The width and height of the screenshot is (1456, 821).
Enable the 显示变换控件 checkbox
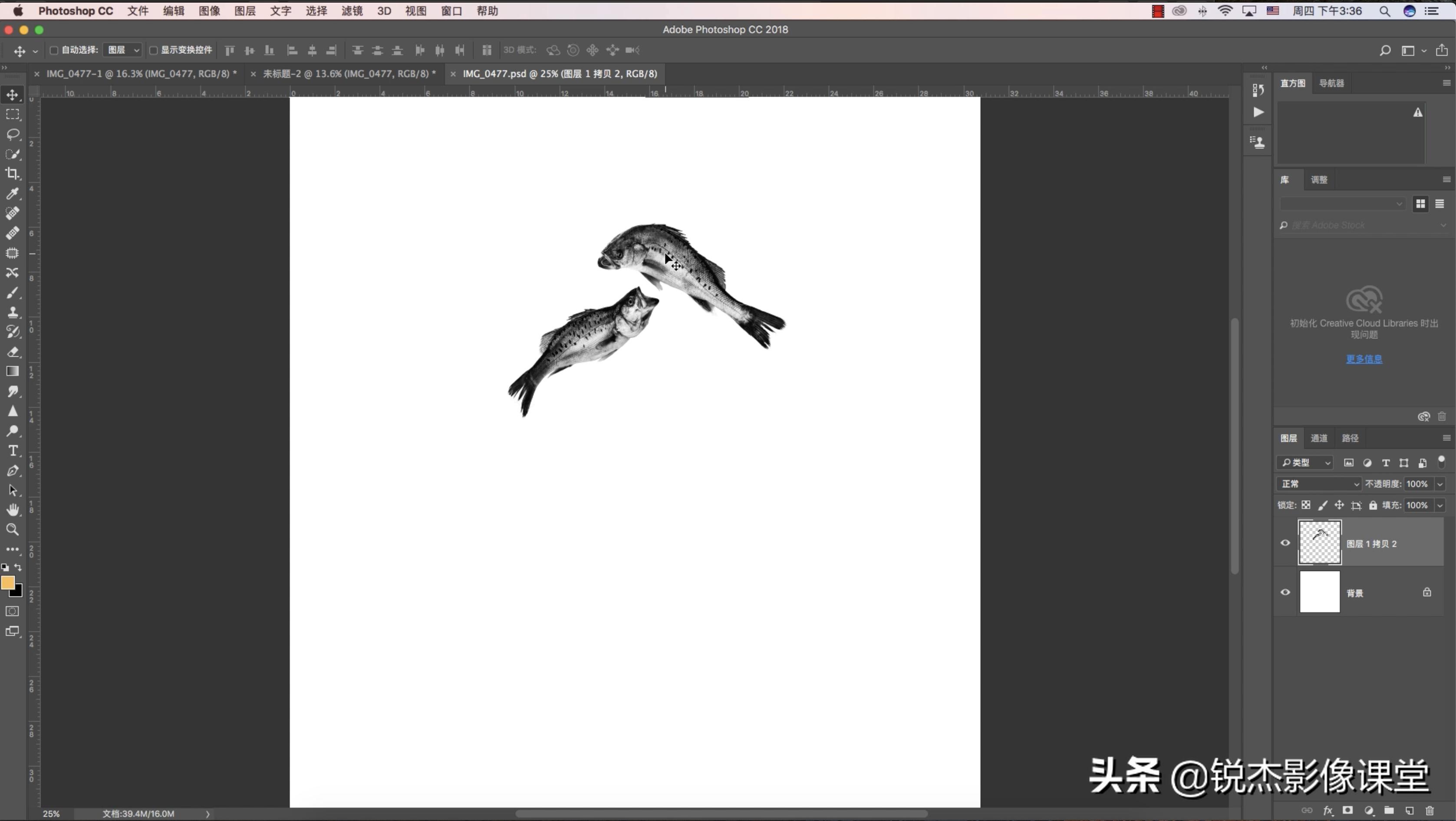point(153,50)
